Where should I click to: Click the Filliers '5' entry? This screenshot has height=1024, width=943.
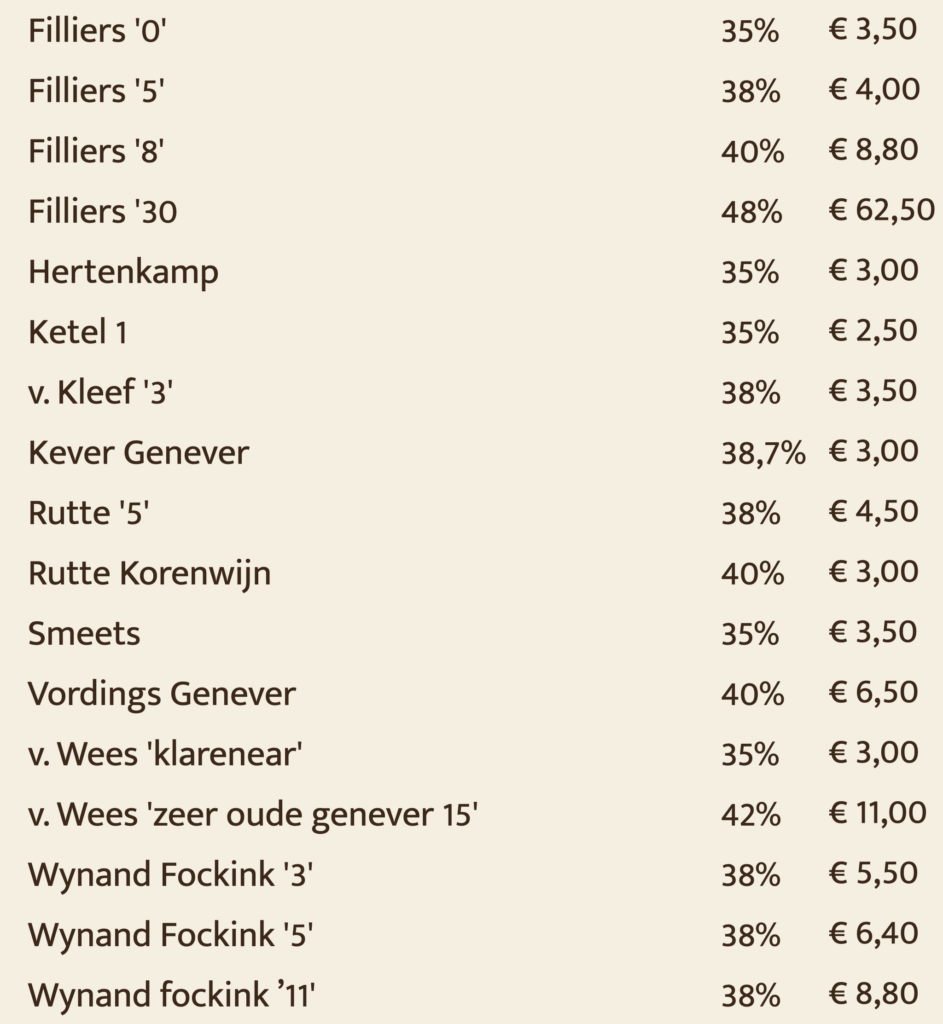click(x=96, y=91)
